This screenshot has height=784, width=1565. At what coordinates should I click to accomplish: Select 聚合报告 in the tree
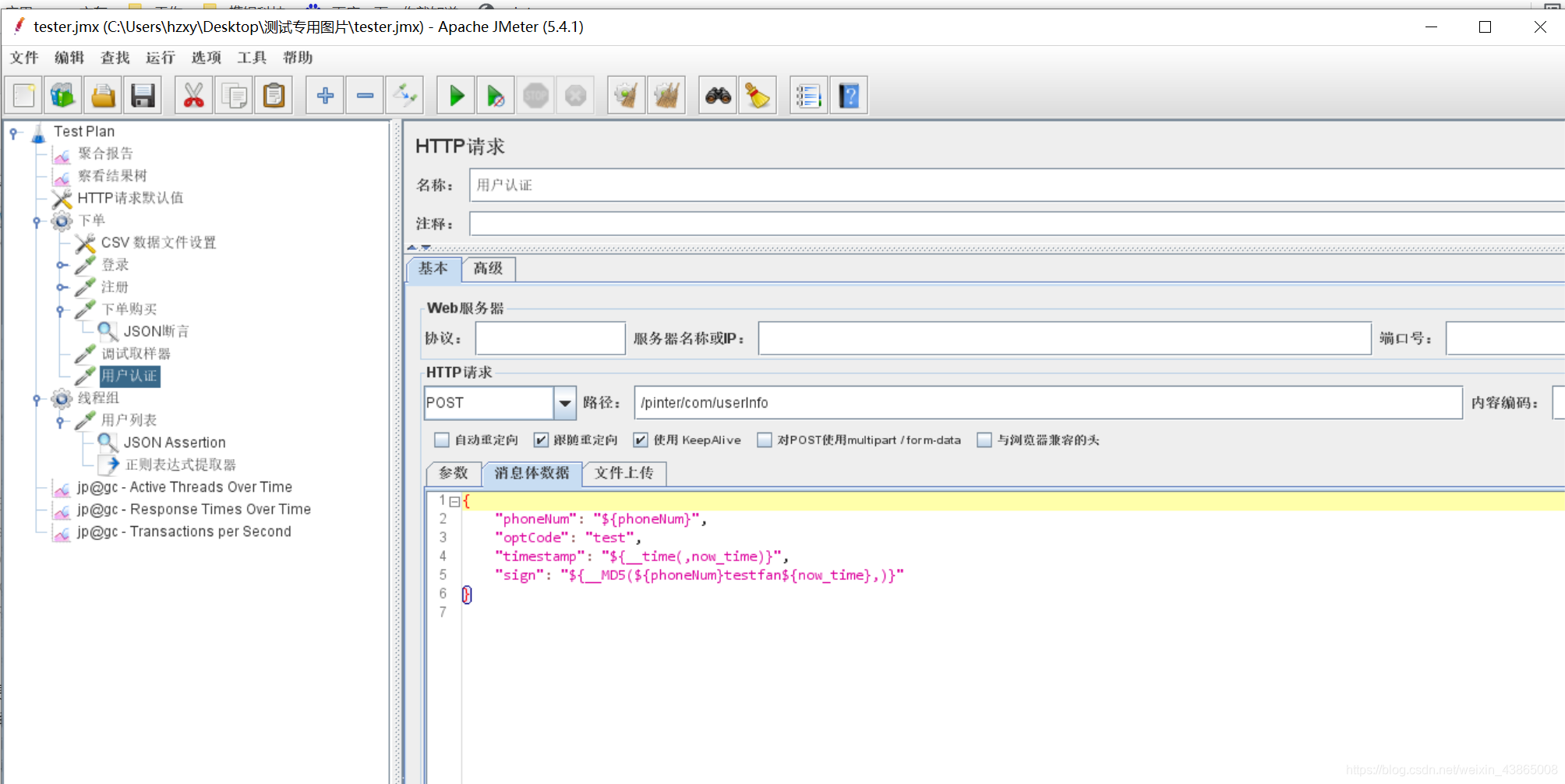(x=105, y=154)
